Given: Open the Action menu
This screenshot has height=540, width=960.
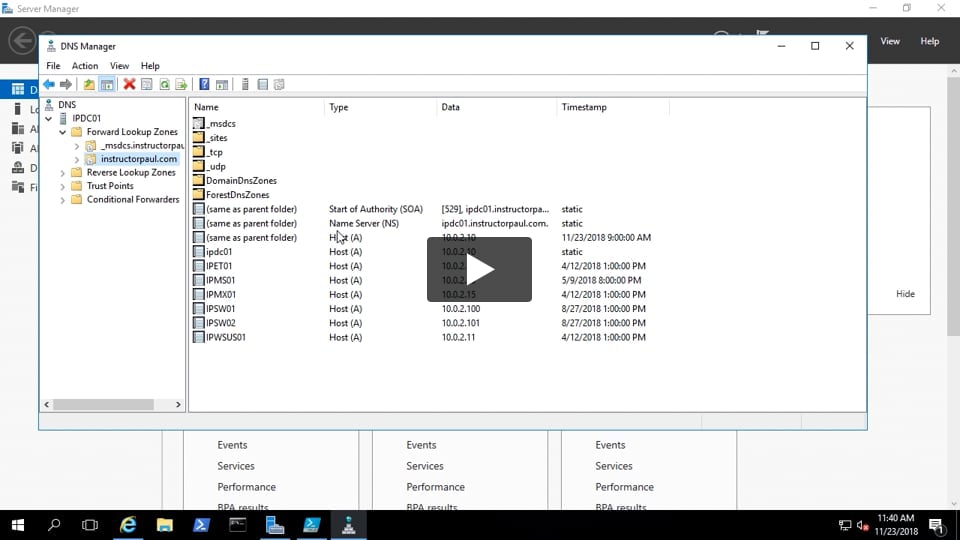Looking at the screenshot, I should [x=85, y=66].
